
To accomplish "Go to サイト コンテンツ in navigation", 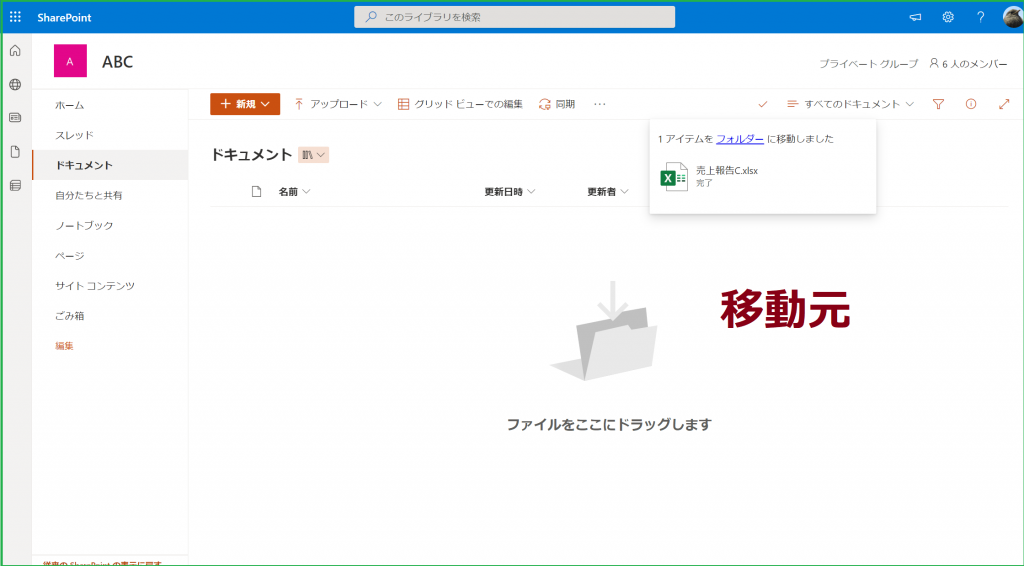I will 95,285.
